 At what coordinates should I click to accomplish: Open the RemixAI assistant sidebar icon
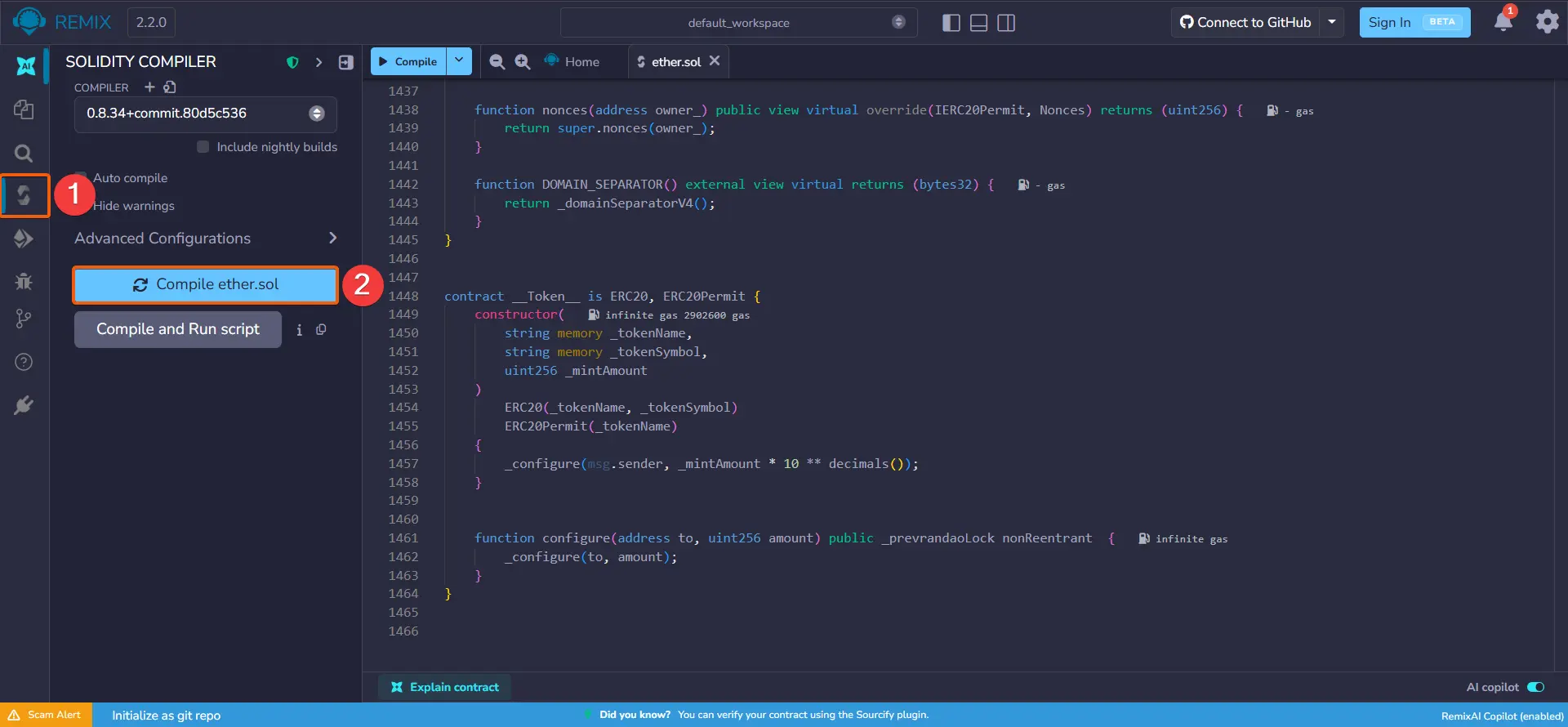pos(25,66)
